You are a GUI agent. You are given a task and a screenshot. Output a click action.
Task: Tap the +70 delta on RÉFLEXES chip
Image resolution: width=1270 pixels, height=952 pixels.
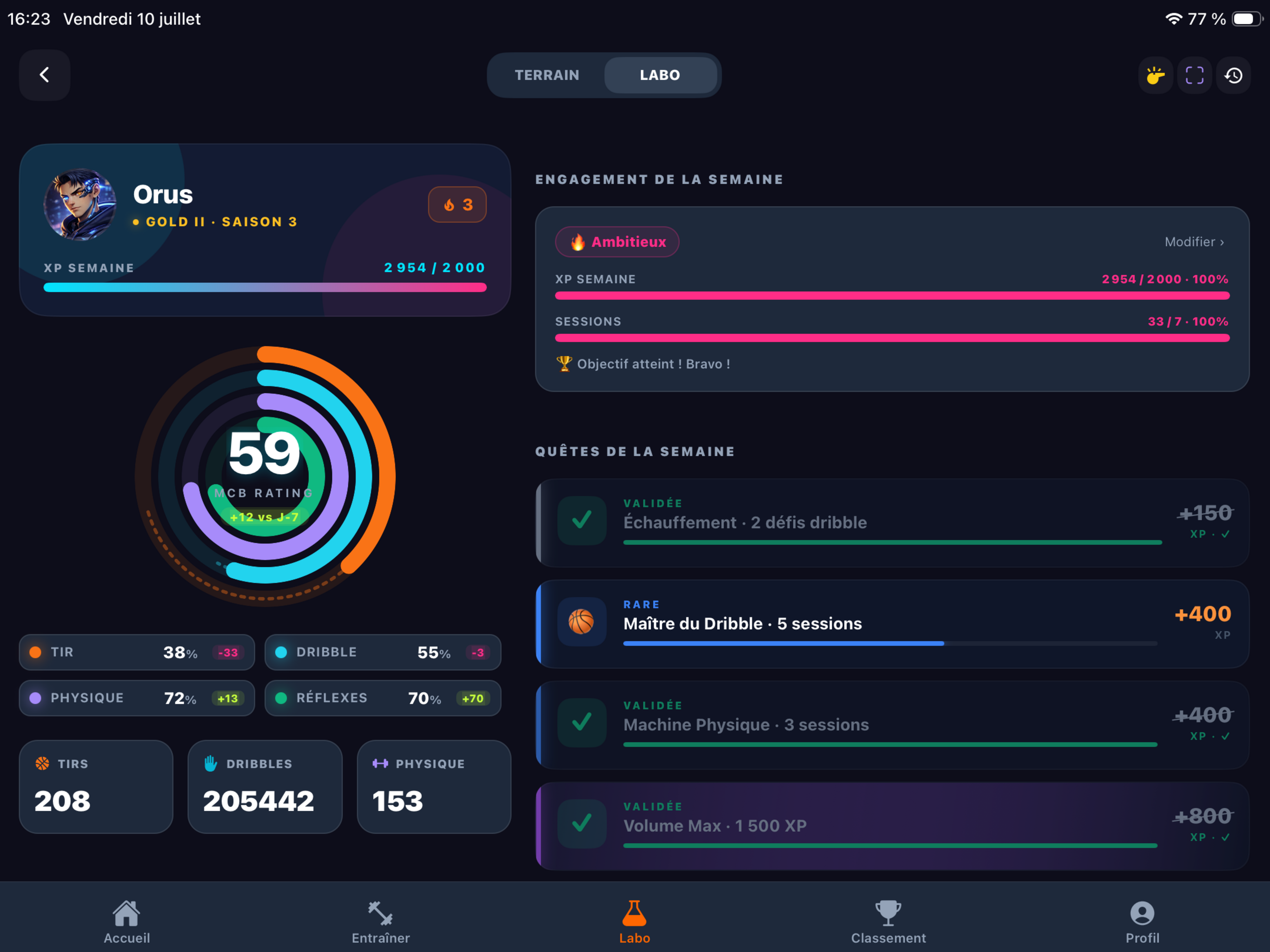[x=473, y=698]
